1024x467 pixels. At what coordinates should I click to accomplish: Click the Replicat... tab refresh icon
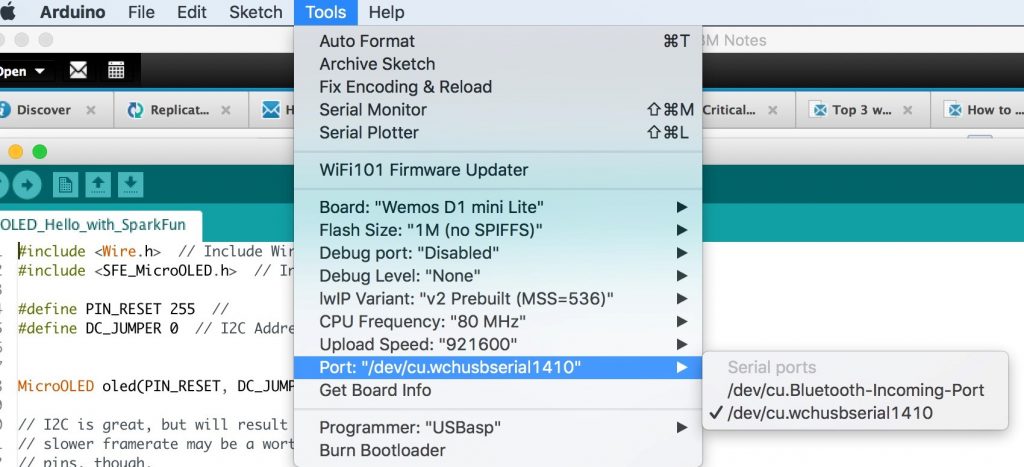tap(136, 110)
